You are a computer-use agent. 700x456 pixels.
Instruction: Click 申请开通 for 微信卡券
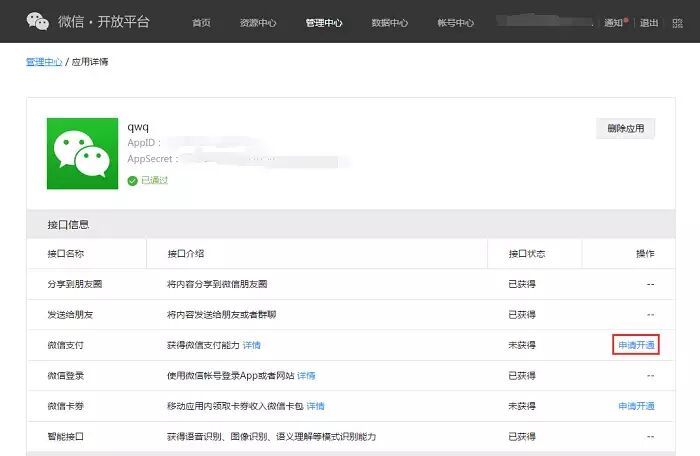click(x=636, y=406)
